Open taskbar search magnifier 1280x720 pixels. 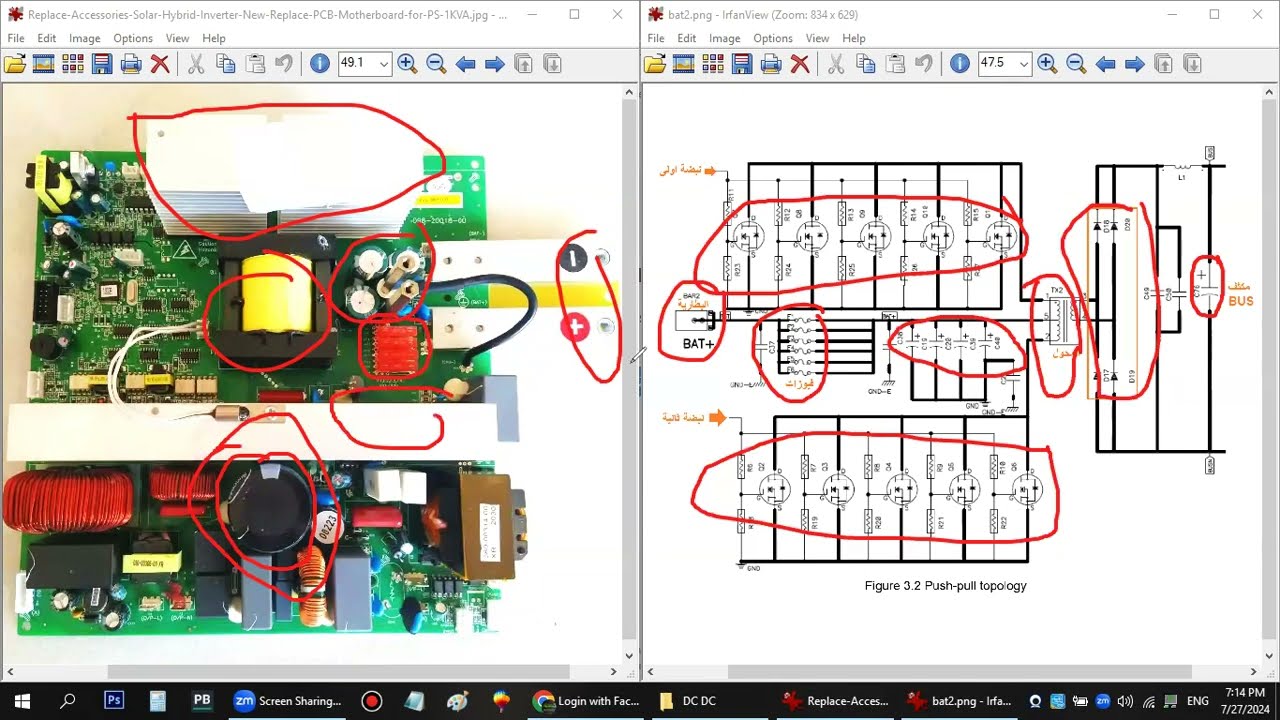tap(68, 701)
